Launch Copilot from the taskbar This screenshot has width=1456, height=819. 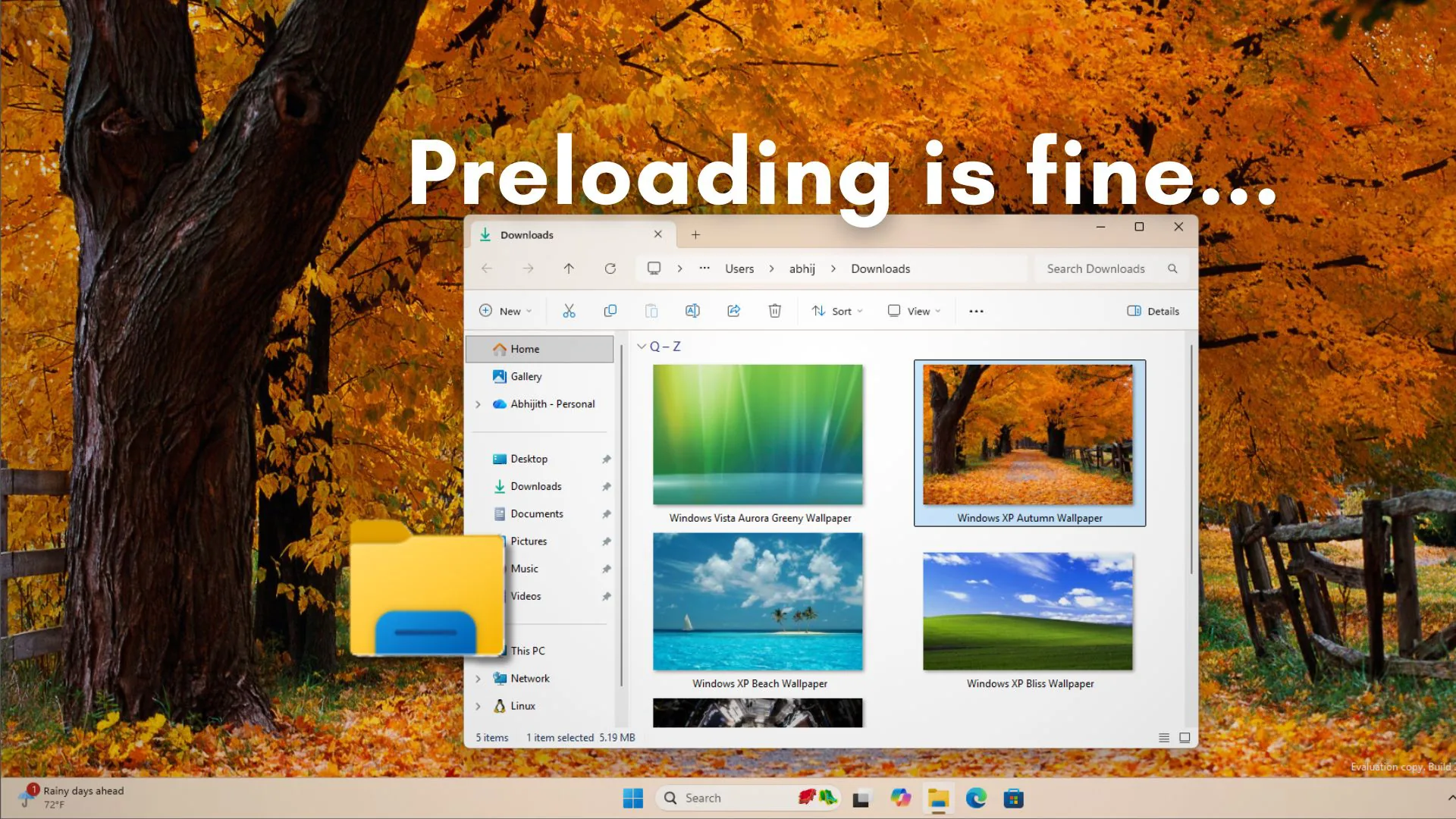[x=900, y=799]
